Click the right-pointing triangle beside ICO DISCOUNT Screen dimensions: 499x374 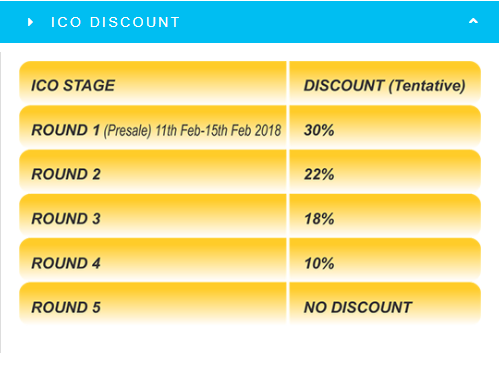pyautogui.click(x=30, y=22)
